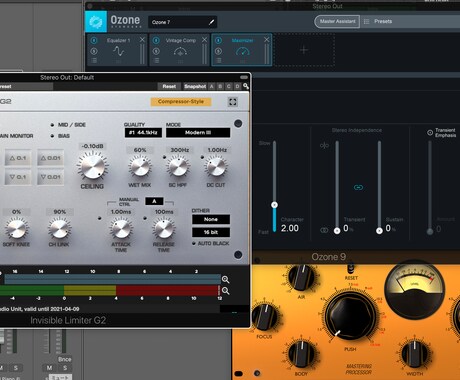Zoom the upper gain reduction meter
This screenshot has width=460, height=380.
pos(226,279)
